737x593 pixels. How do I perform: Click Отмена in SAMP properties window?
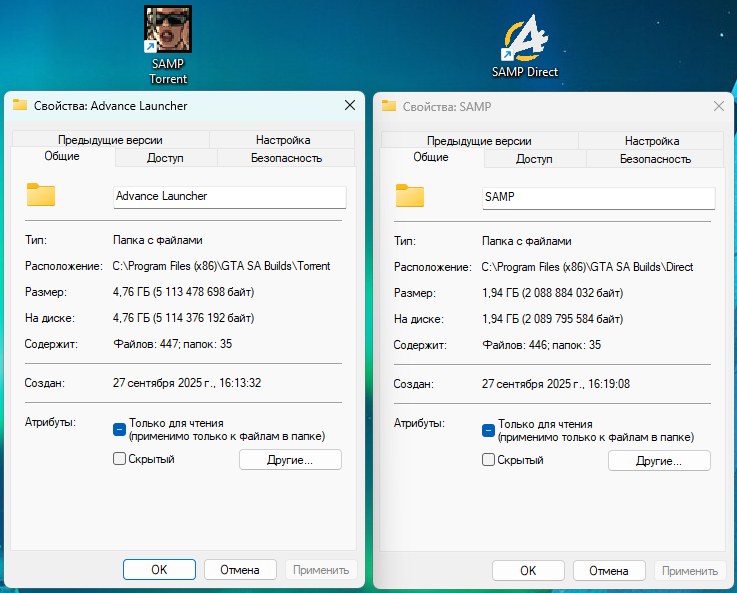[609, 570]
